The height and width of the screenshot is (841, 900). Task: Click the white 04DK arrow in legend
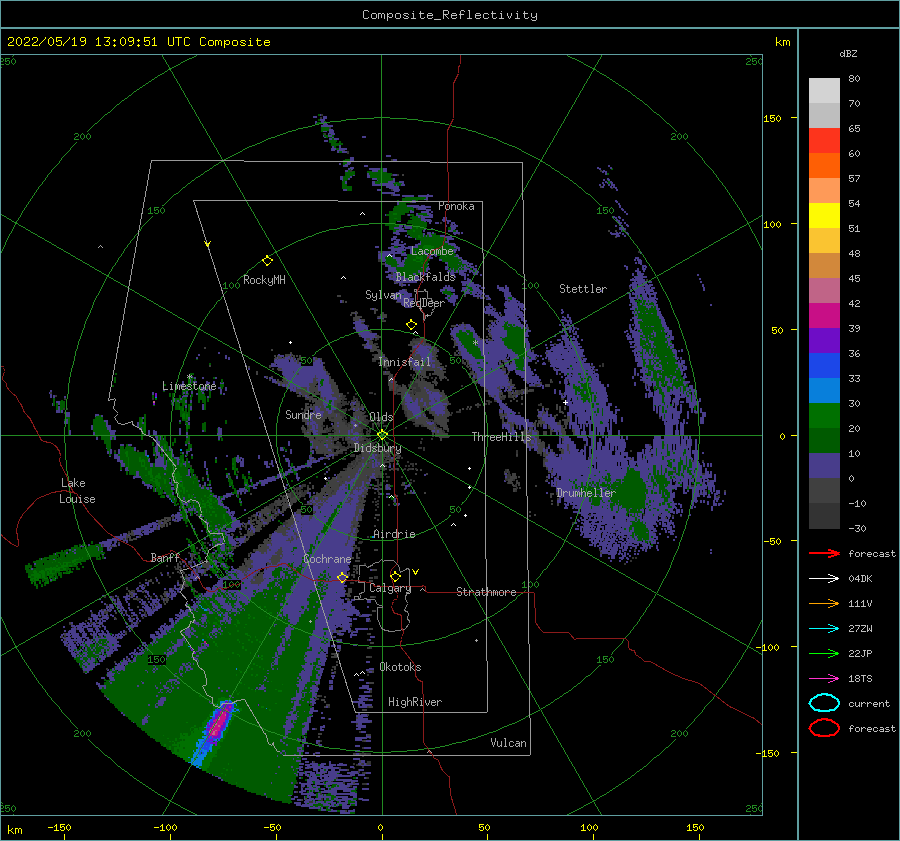coord(824,578)
